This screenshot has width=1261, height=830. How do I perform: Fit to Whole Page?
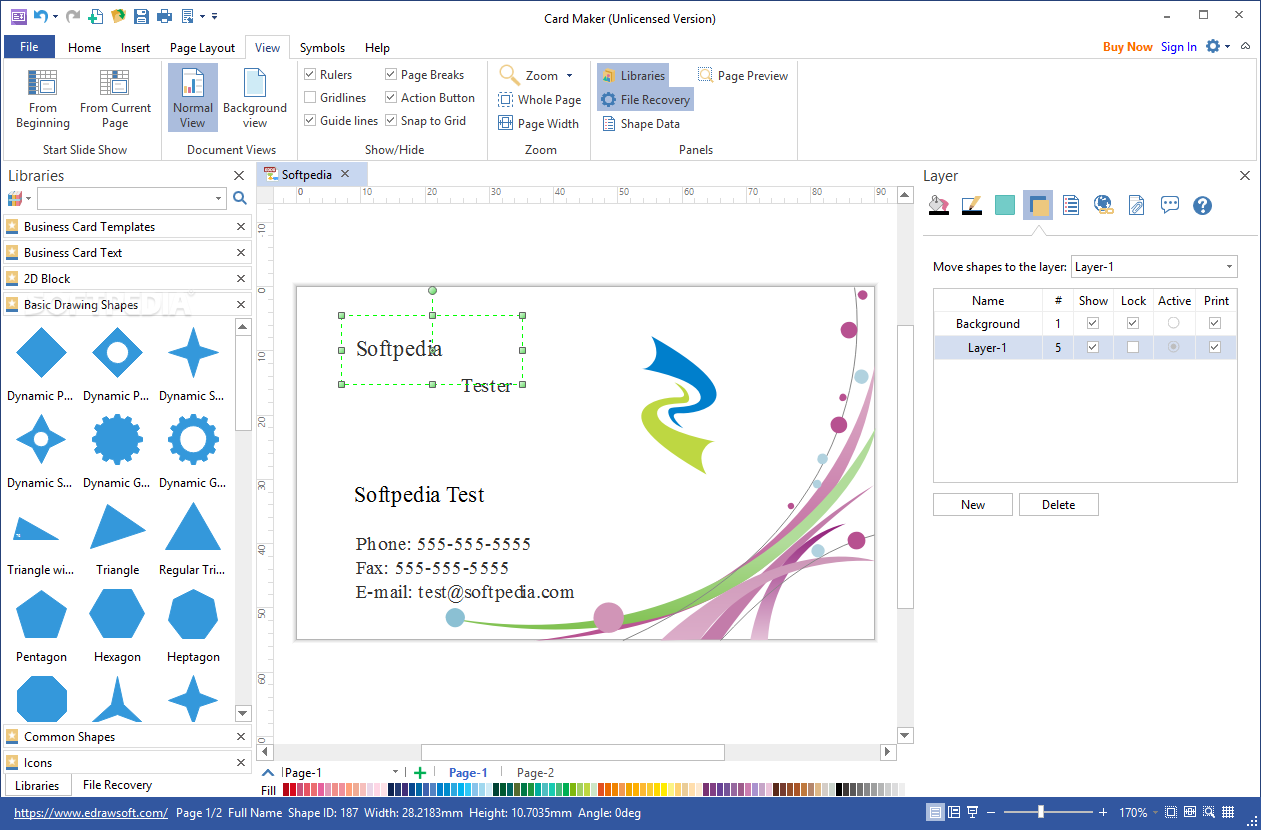540,100
